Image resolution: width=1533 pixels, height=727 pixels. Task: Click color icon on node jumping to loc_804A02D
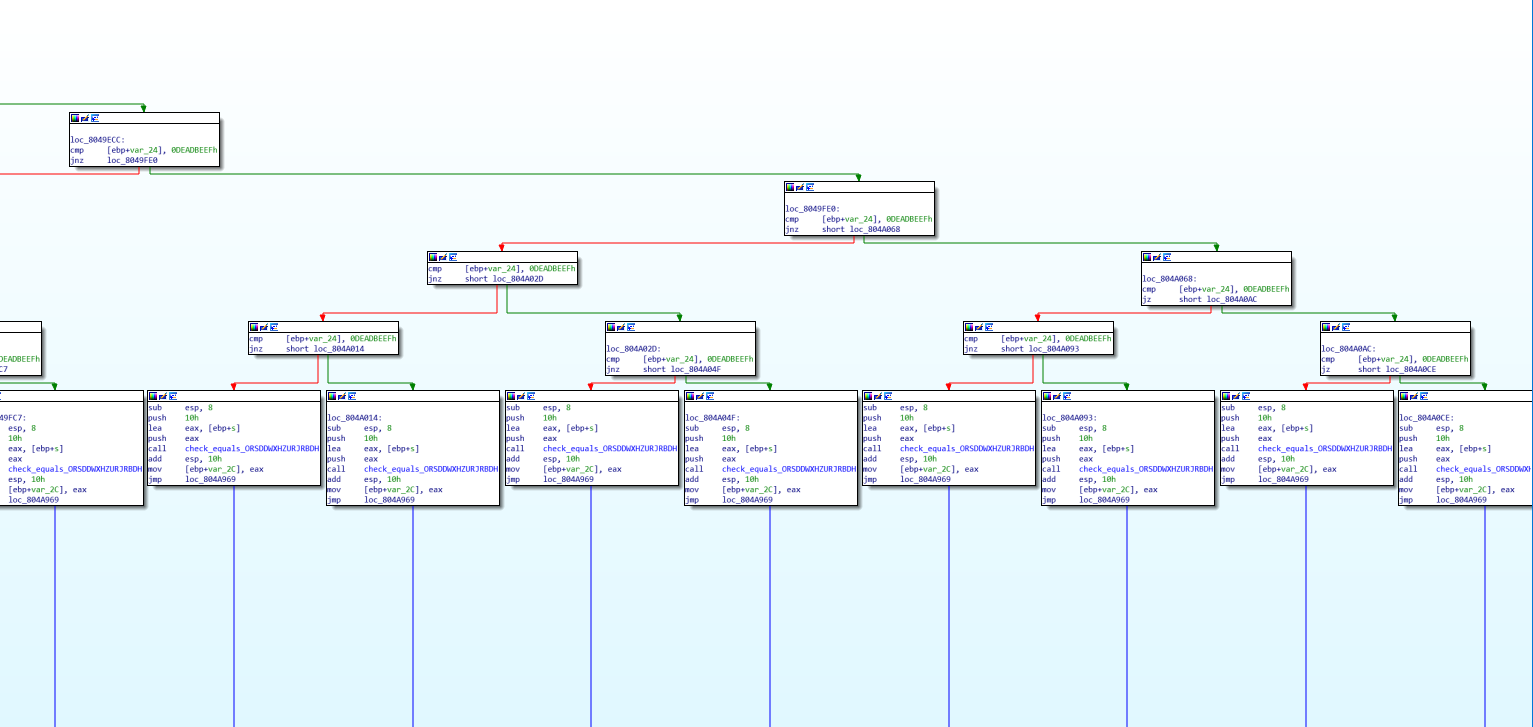(433, 257)
